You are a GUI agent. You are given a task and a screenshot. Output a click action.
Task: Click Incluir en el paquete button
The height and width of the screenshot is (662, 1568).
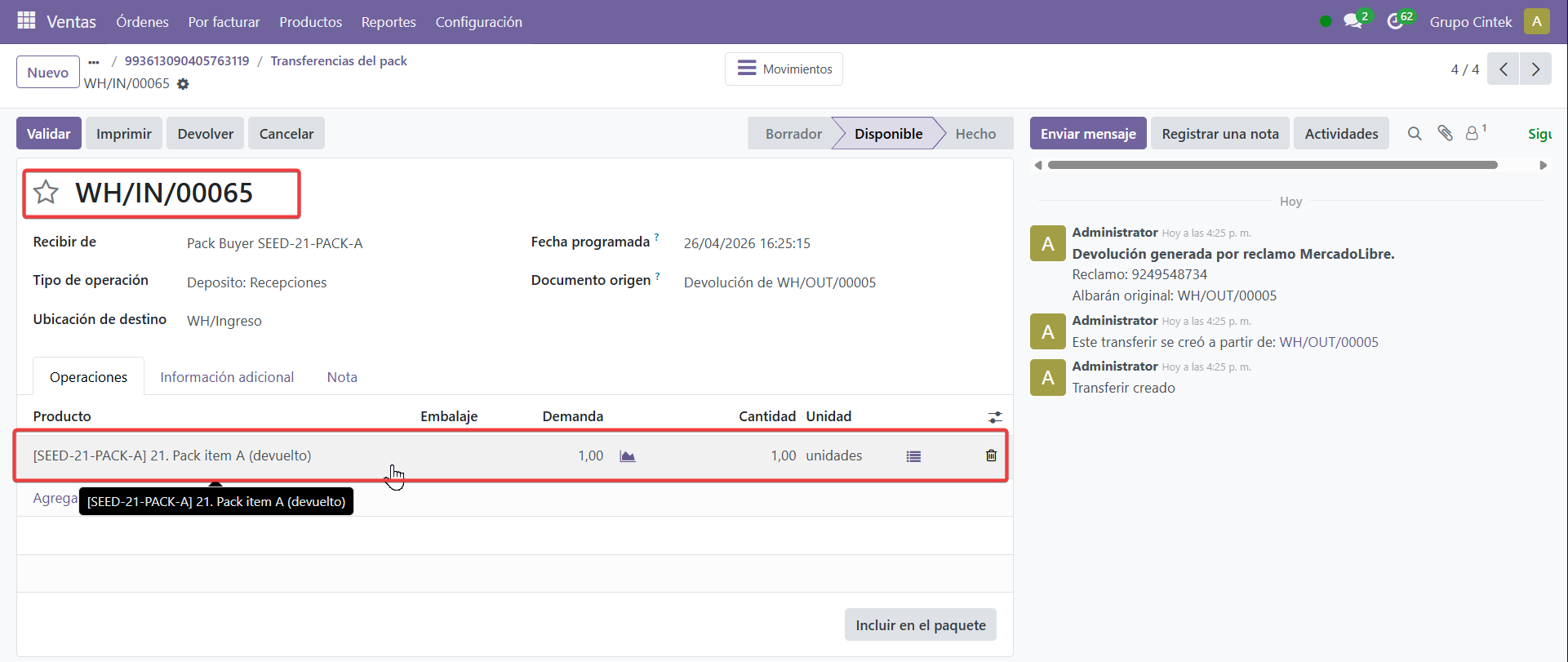point(921,625)
